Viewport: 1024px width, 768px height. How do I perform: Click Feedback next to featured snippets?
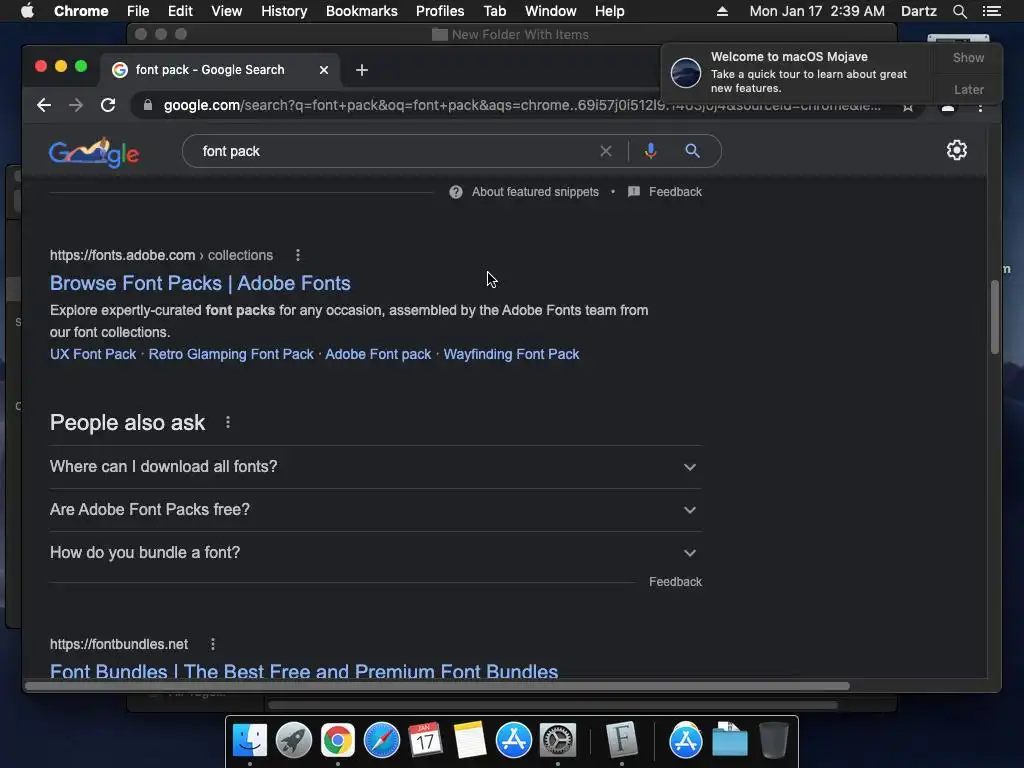coord(675,192)
